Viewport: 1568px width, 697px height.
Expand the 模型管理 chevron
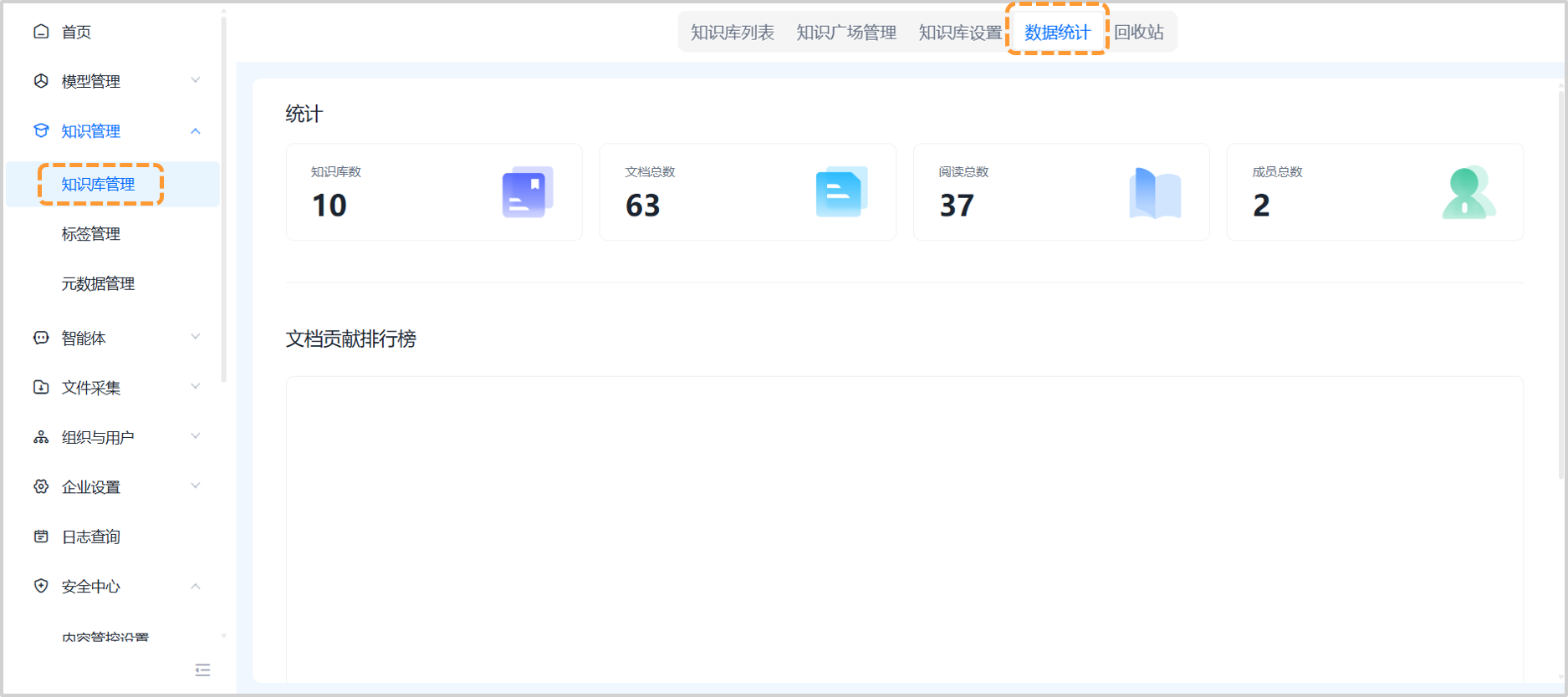[x=196, y=80]
